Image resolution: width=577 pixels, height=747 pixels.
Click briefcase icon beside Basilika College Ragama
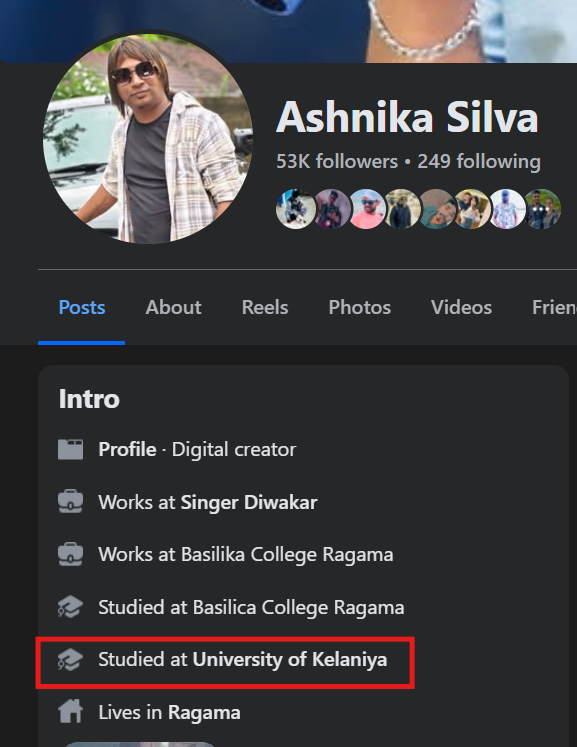coord(71,554)
